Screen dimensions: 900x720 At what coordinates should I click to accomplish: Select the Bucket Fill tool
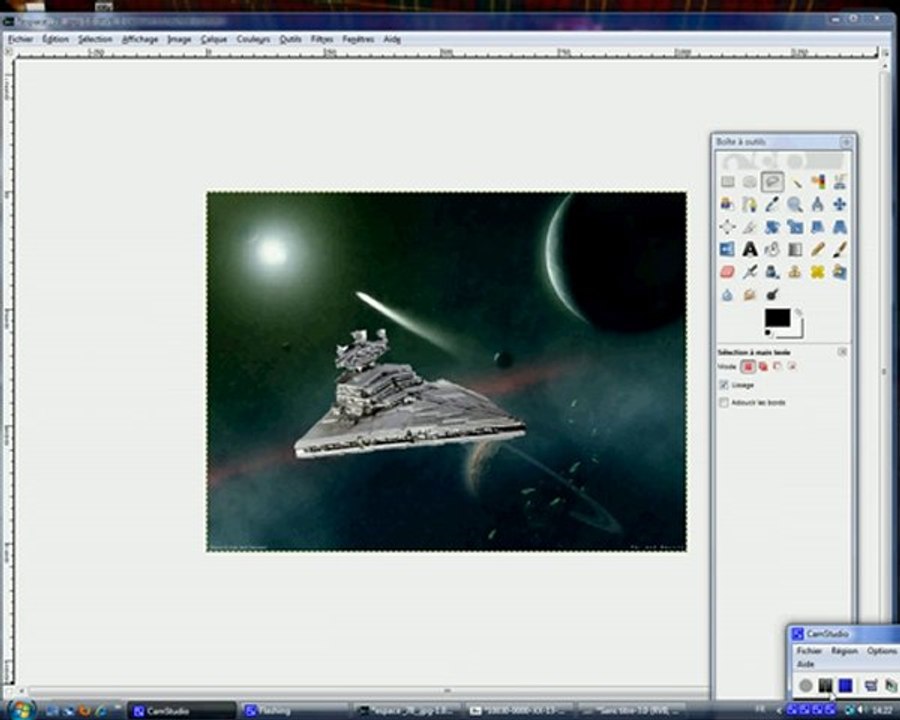click(x=773, y=249)
